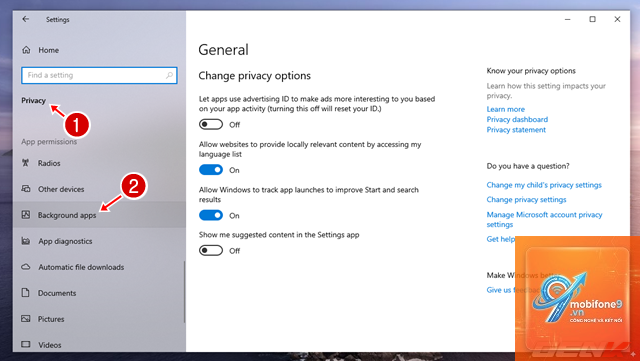Open Manage Microsoft account privacy settings
This screenshot has height=361, width=640.
click(x=544, y=219)
